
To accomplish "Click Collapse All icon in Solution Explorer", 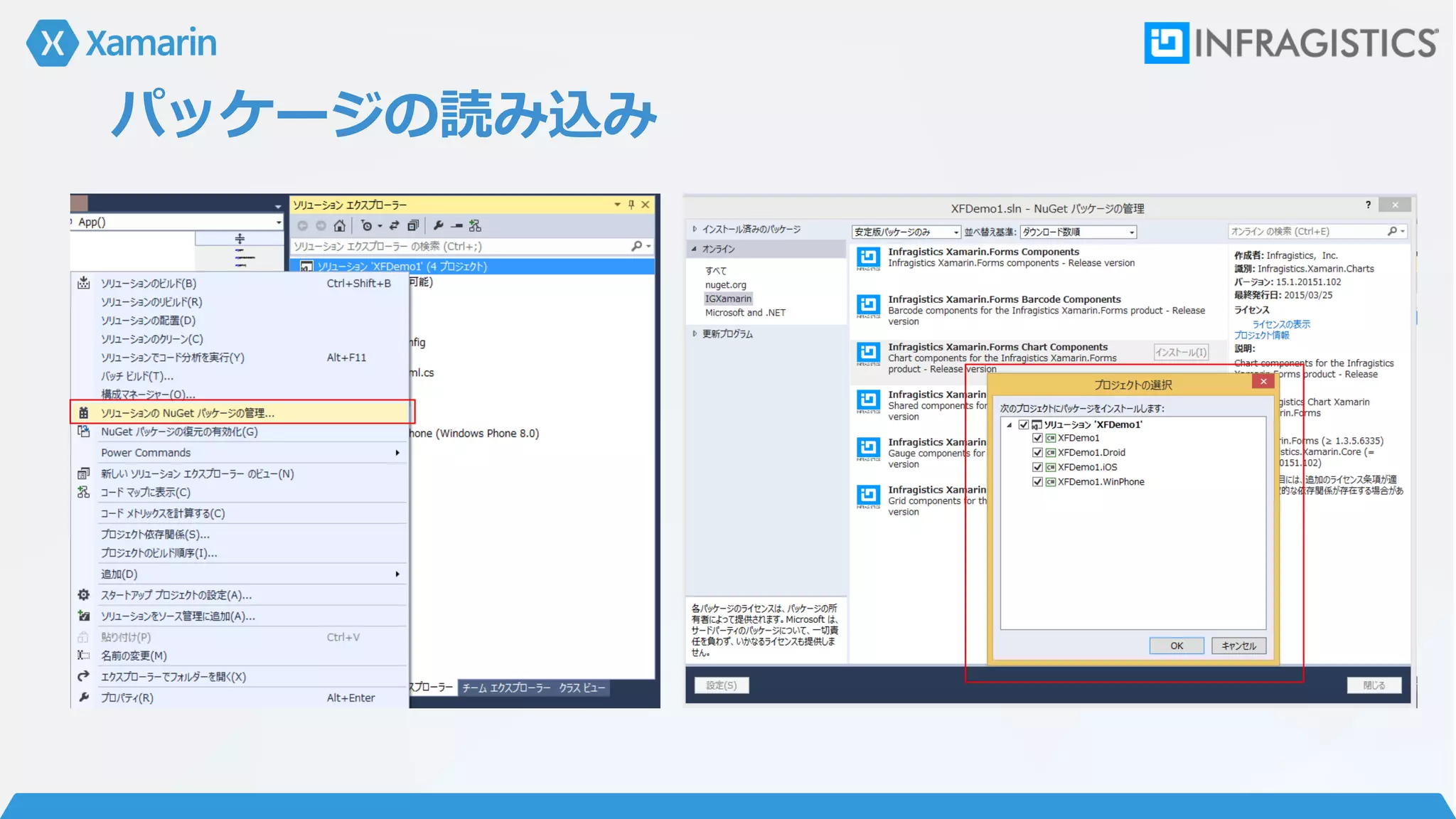I will tap(412, 226).
